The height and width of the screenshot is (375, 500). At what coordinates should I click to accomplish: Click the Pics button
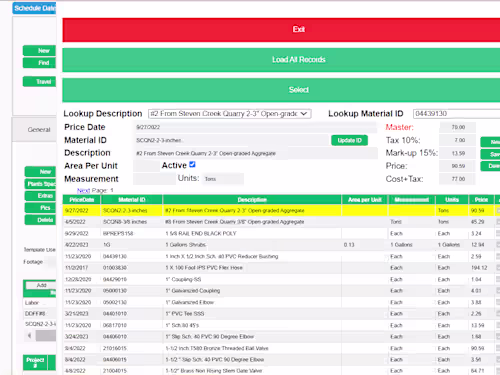(40, 208)
